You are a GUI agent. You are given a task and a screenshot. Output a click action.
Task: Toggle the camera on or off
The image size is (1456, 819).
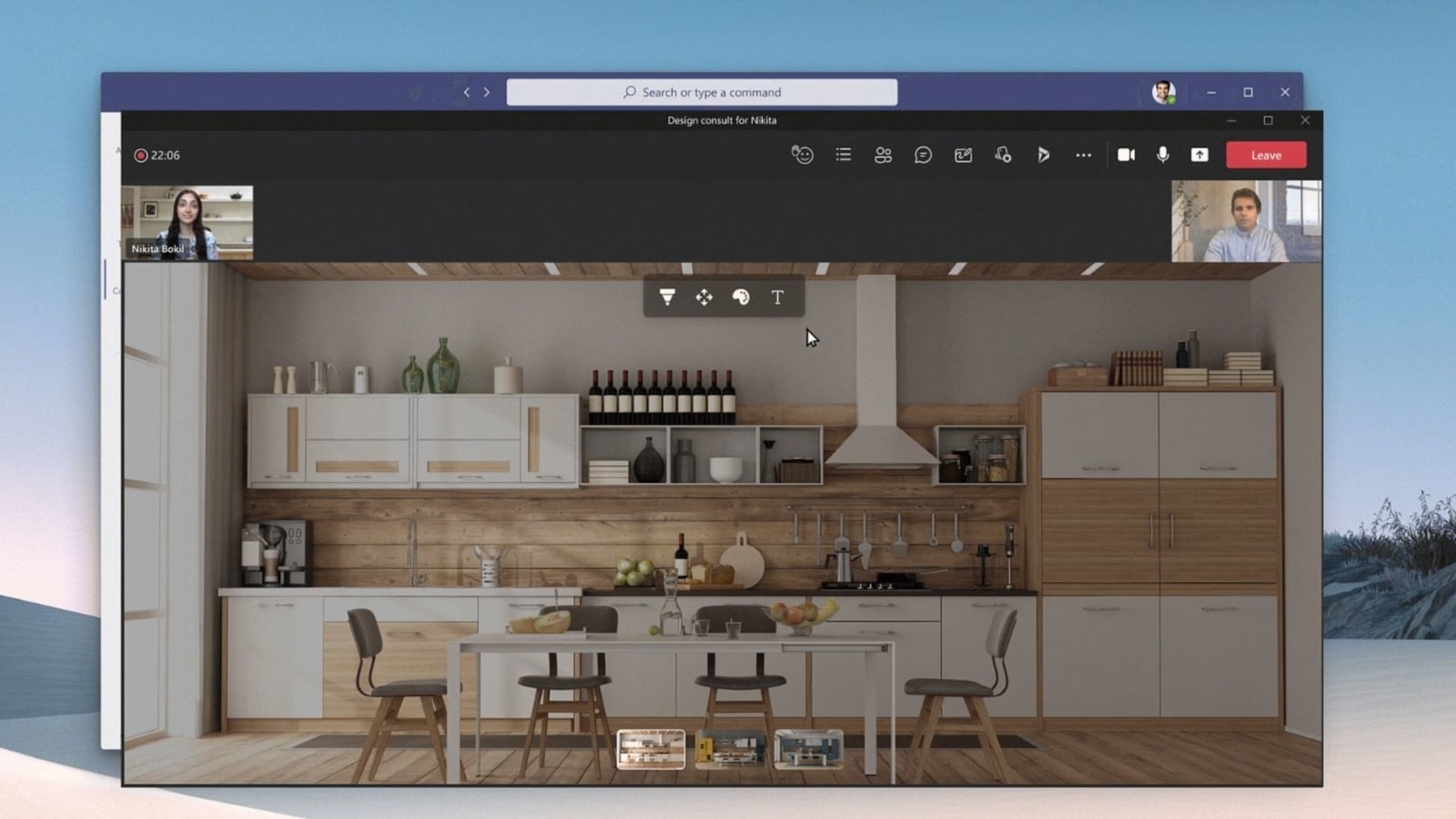coord(1126,155)
